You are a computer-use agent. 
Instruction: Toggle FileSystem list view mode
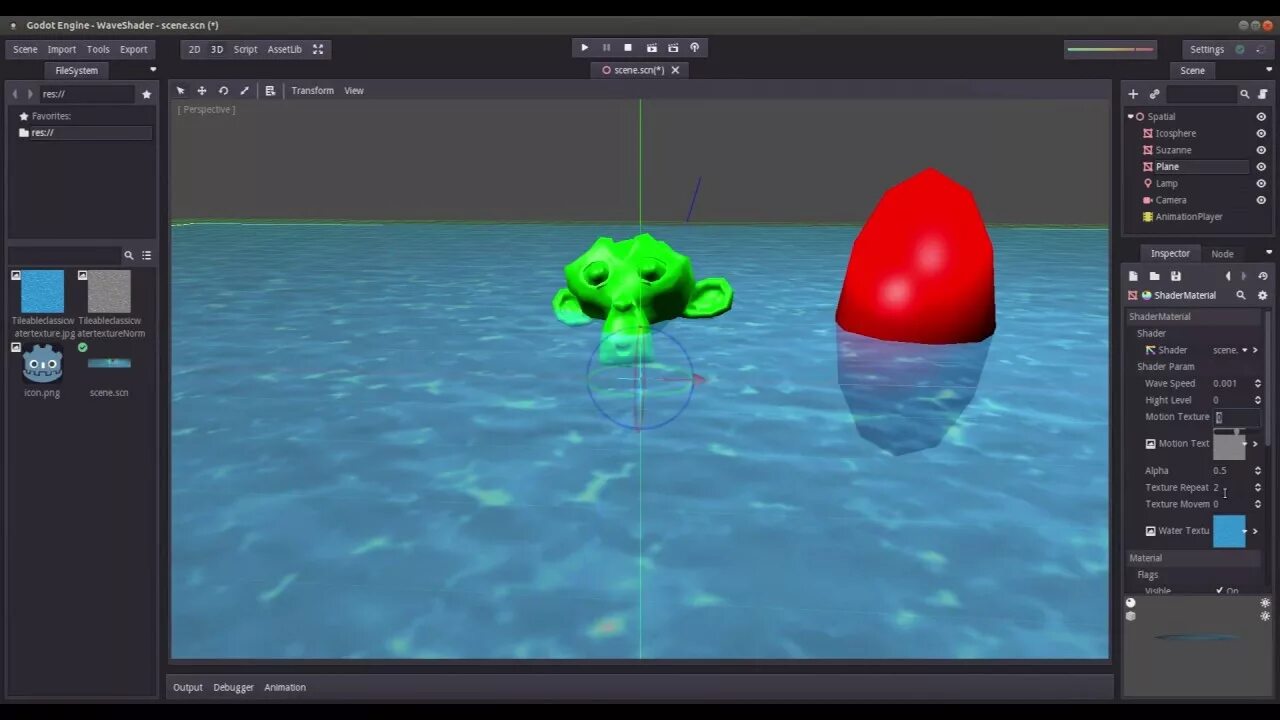pos(146,255)
